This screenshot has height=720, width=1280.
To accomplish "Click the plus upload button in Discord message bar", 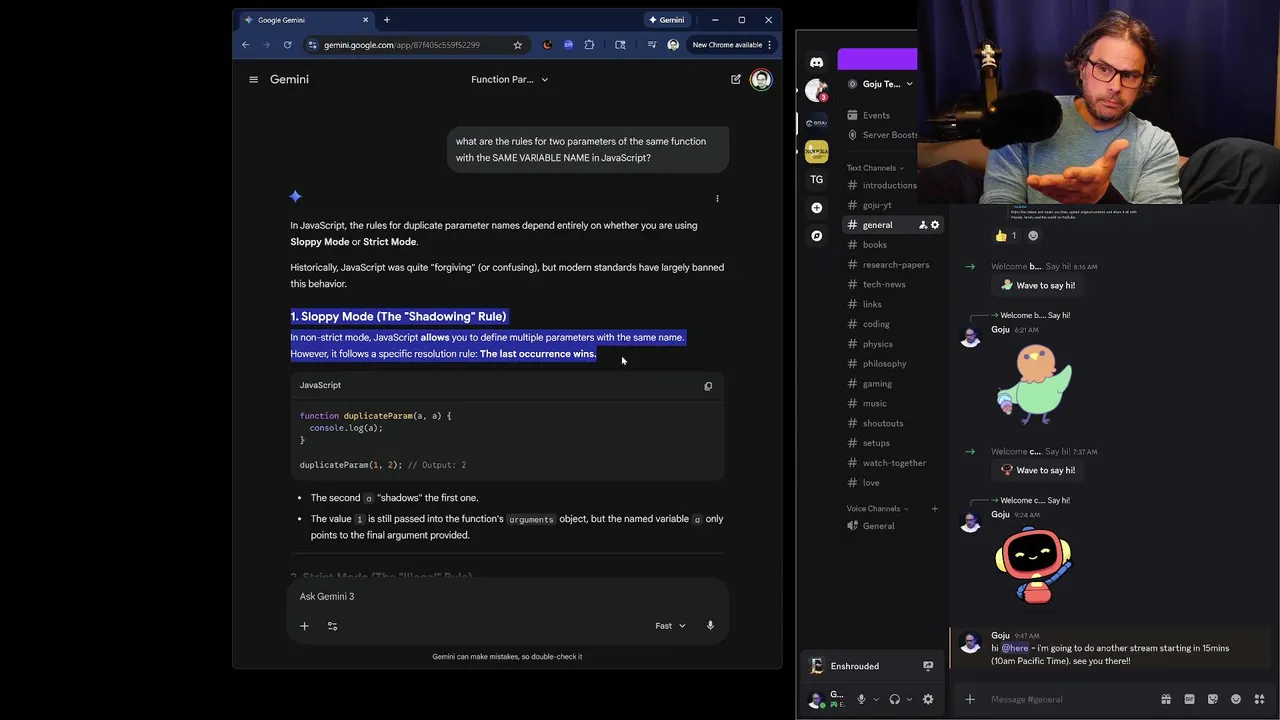I will tap(969, 699).
